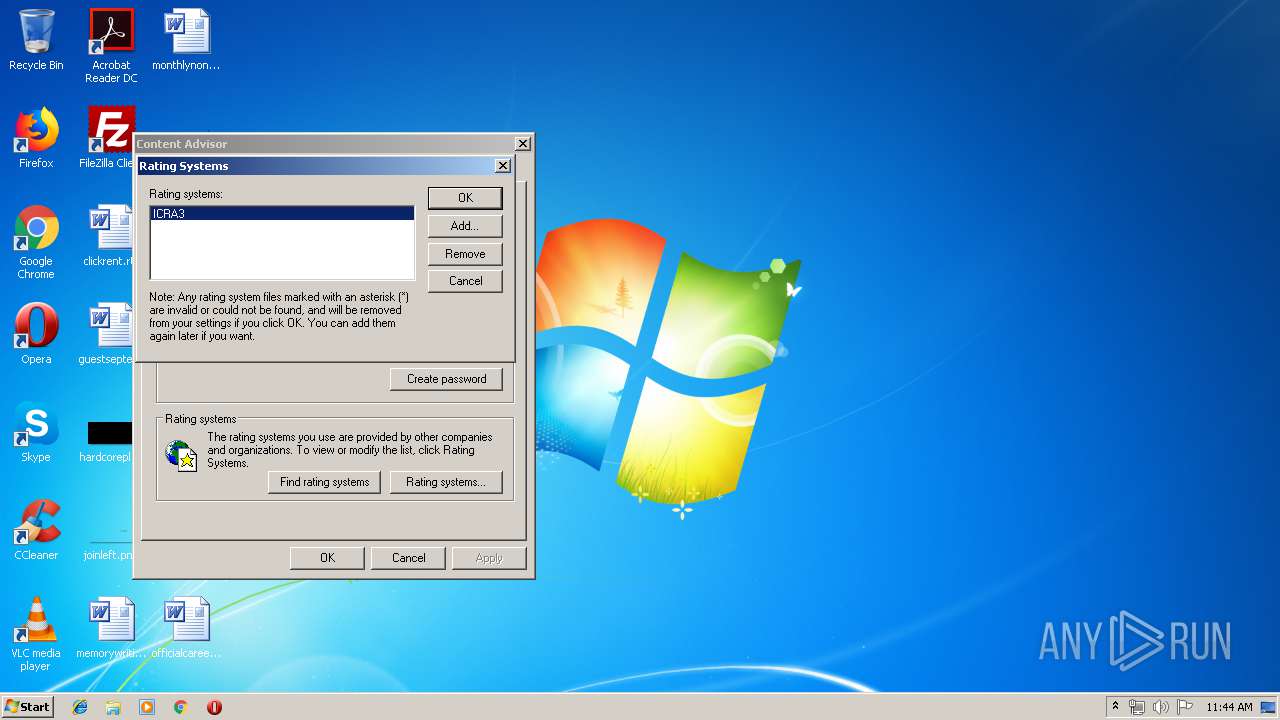1280x720 pixels.
Task: Open the Opera taskbar icon
Action: (214, 707)
